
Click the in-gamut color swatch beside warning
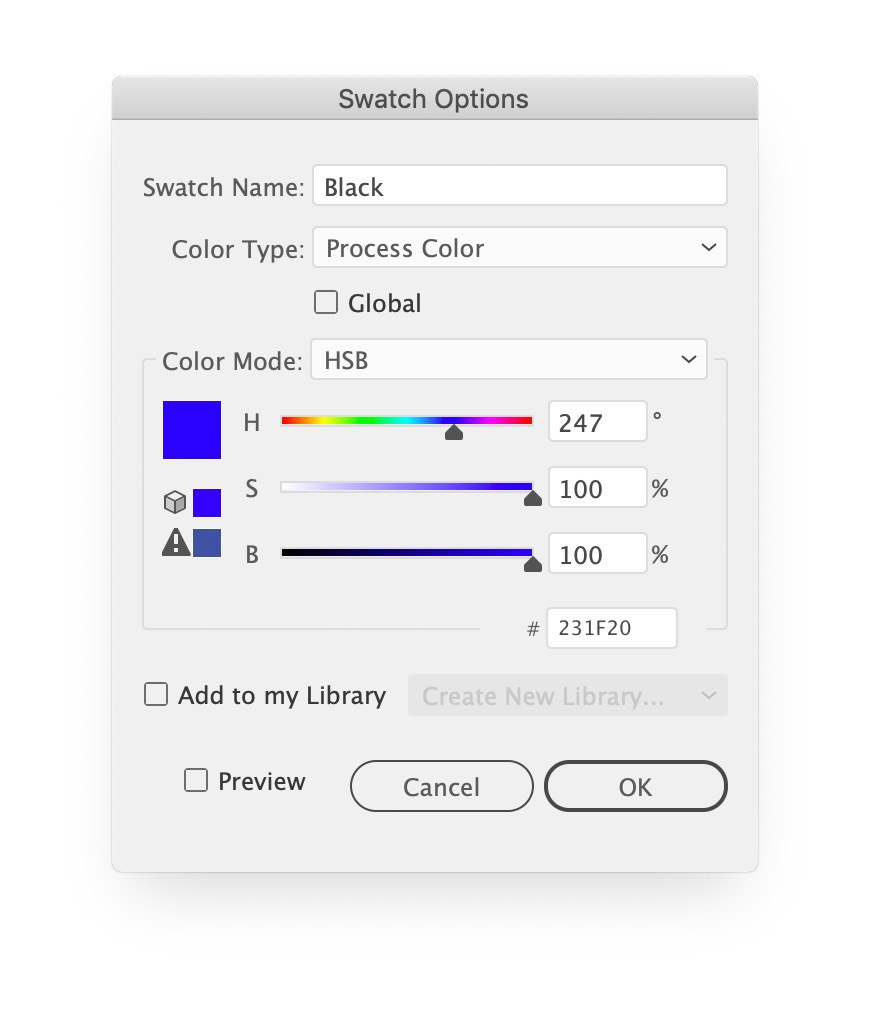pyautogui.click(x=207, y=543)
